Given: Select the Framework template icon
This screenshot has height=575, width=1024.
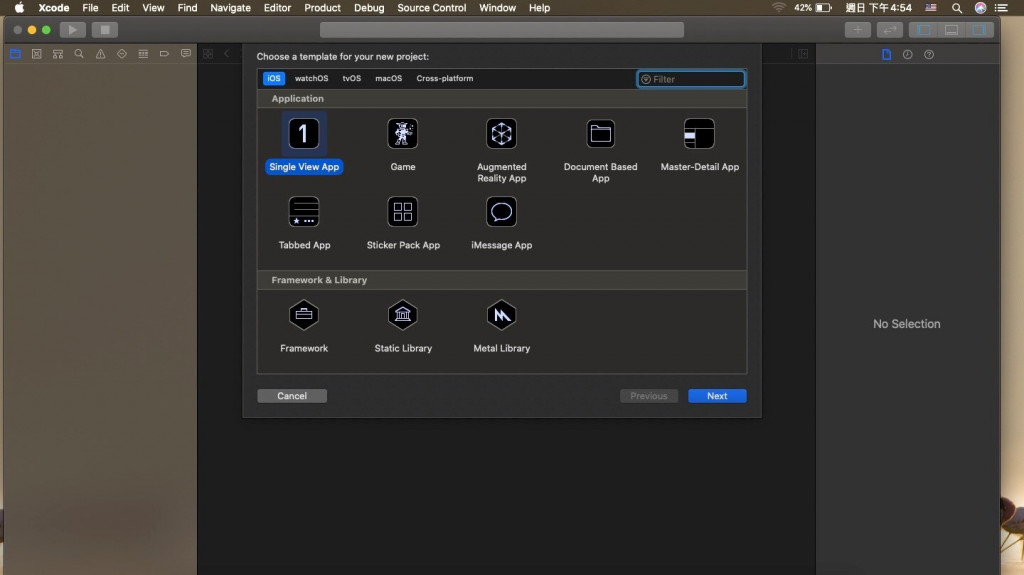Looking at the screenshot, I should click(x=304, y=315).
